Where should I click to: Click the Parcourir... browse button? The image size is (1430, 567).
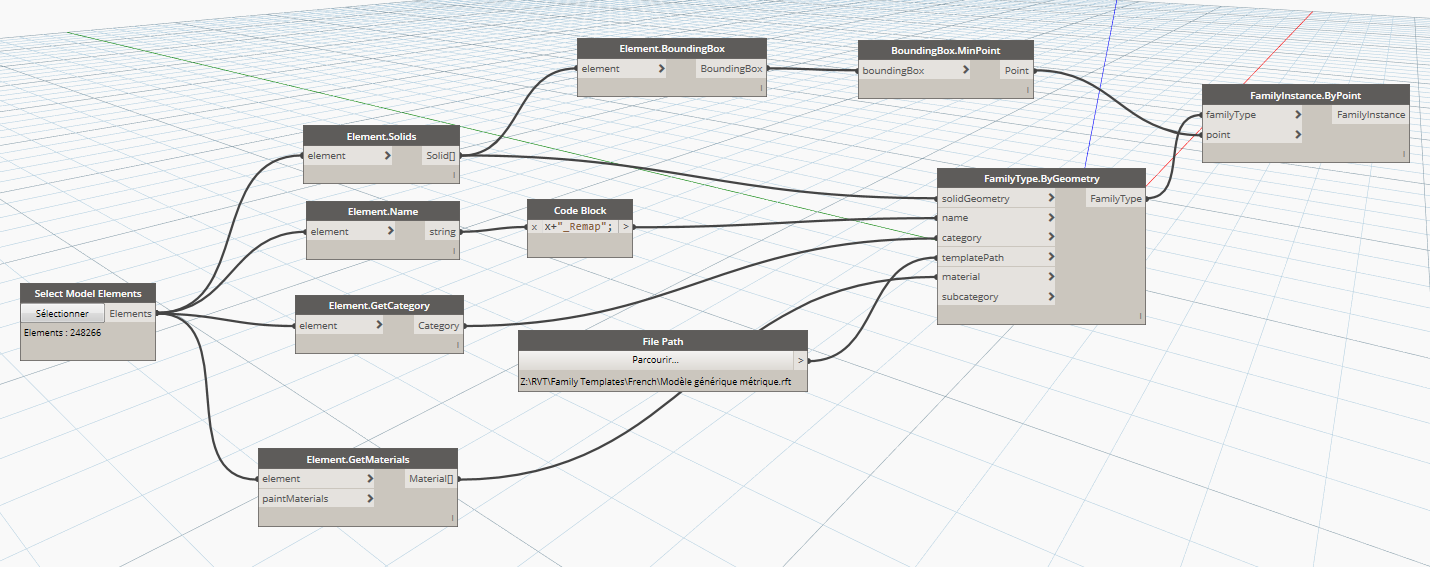655,359
